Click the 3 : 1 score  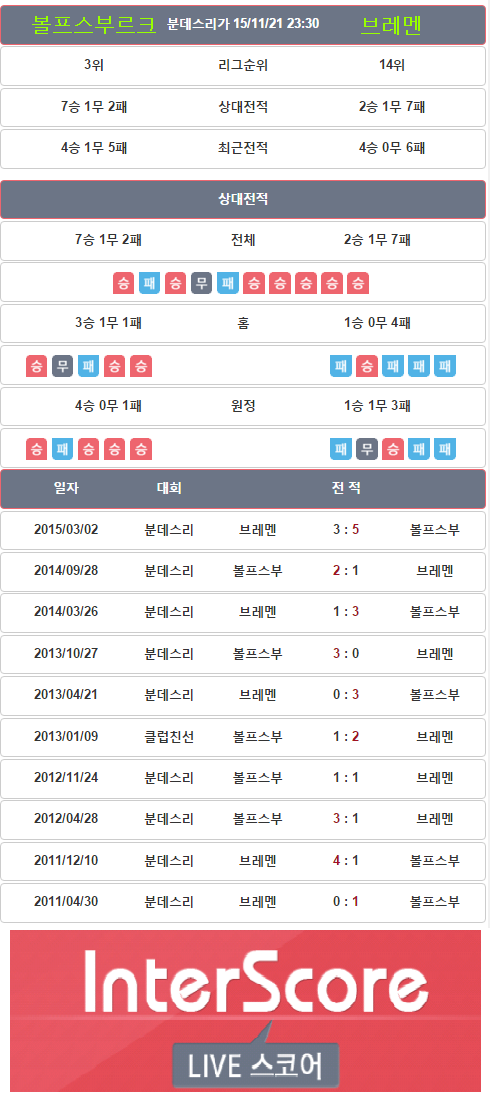tap(346, 819)
